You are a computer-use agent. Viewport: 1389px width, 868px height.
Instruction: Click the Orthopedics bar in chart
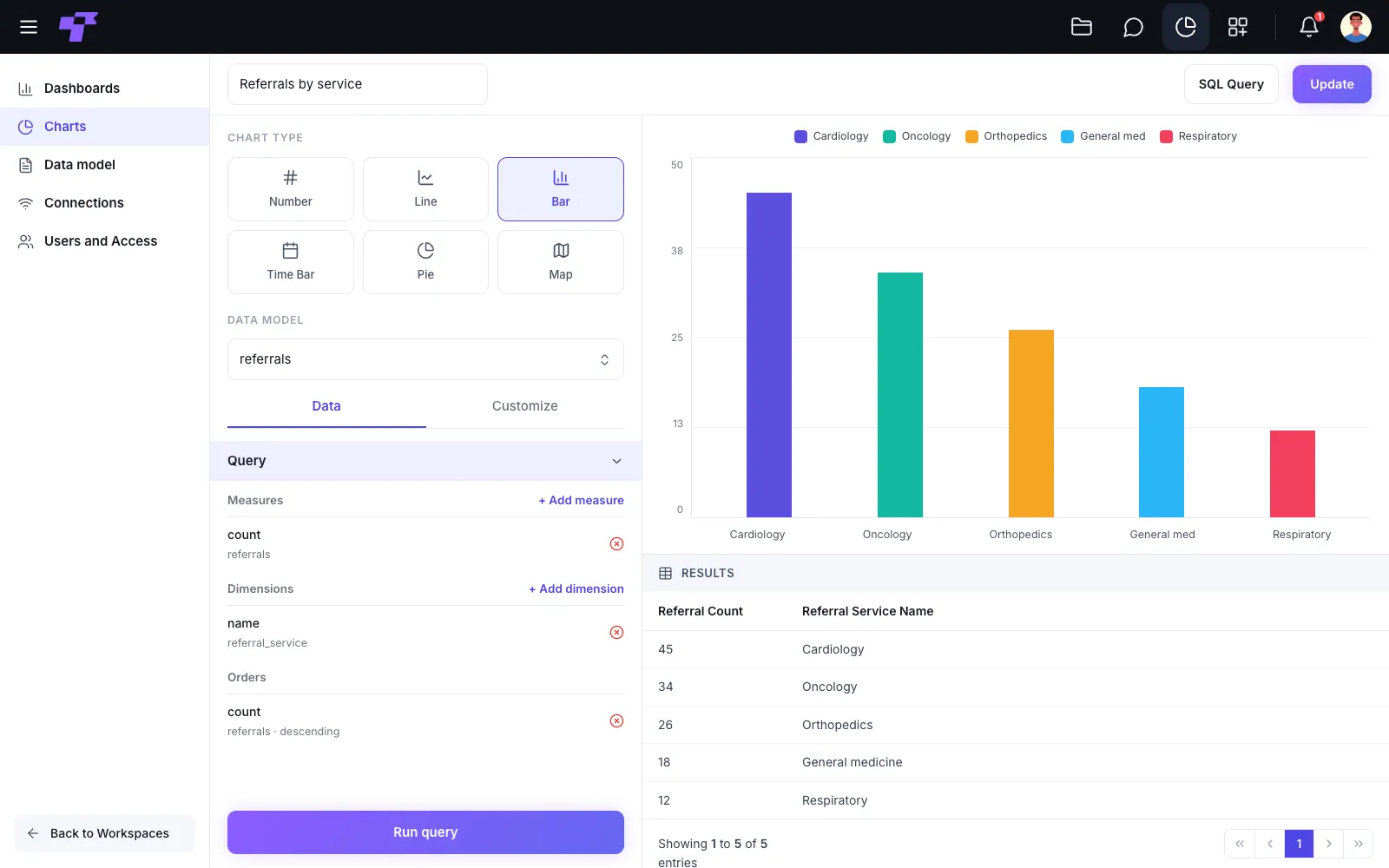[1031, 424]
